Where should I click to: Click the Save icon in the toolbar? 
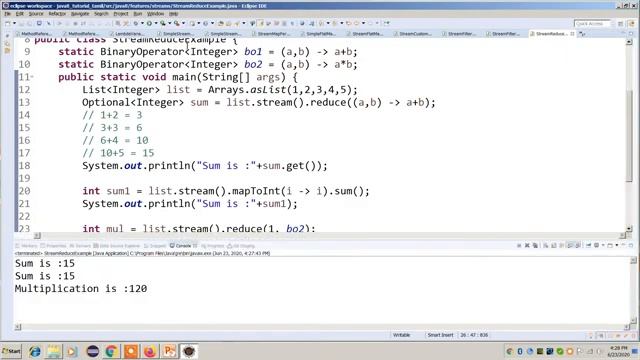tap(22, 24)
